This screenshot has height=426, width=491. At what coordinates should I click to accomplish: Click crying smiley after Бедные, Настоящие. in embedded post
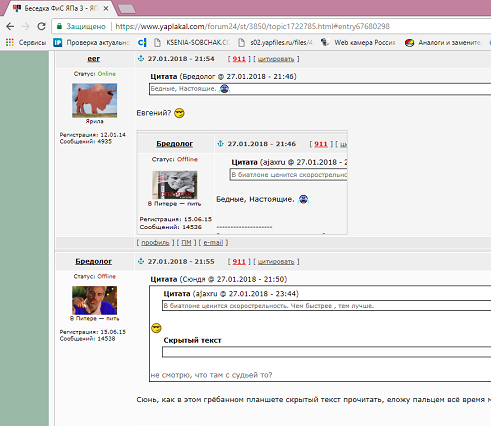tap(303, 199)
